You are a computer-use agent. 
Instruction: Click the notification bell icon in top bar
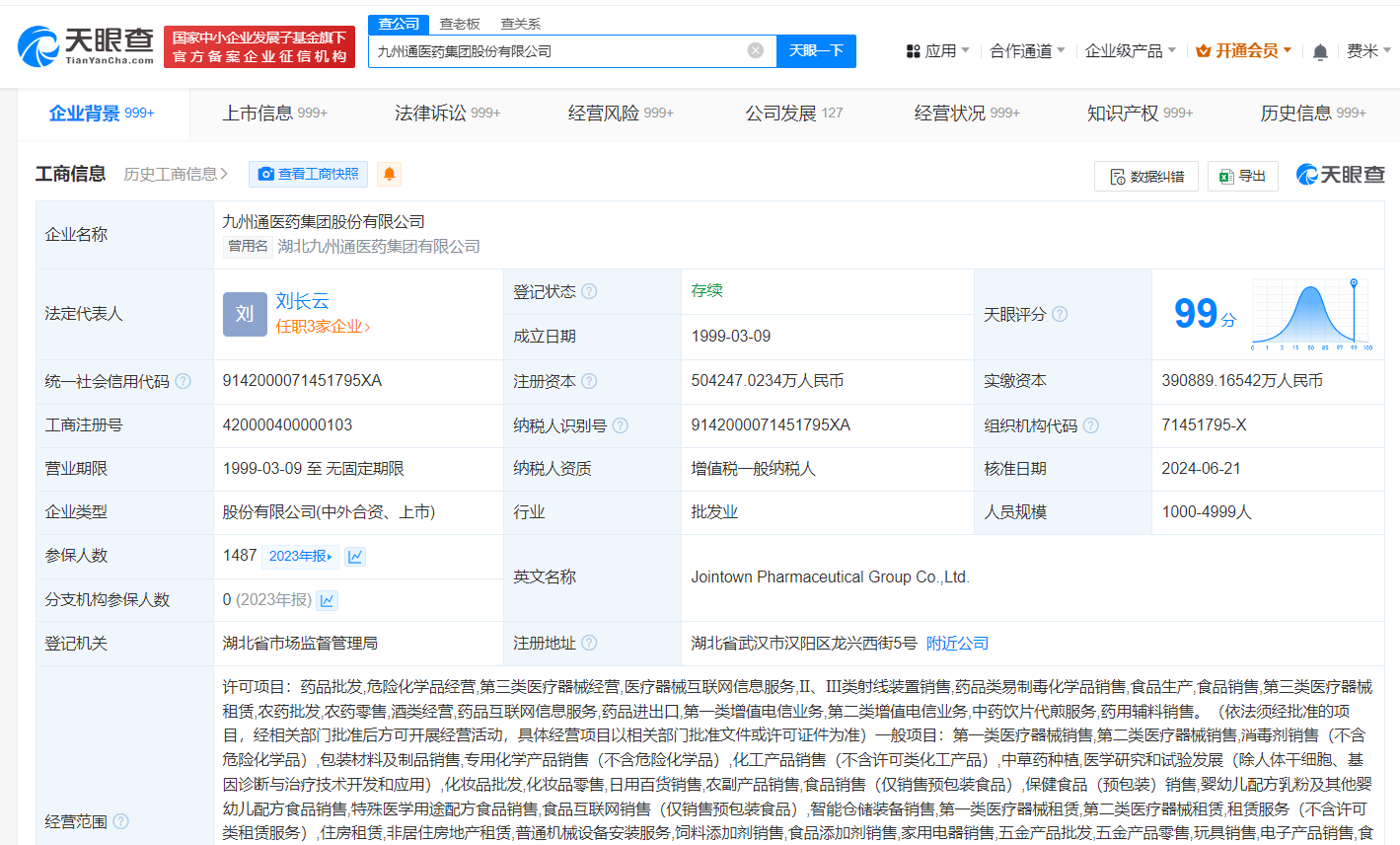point(1319,48)
